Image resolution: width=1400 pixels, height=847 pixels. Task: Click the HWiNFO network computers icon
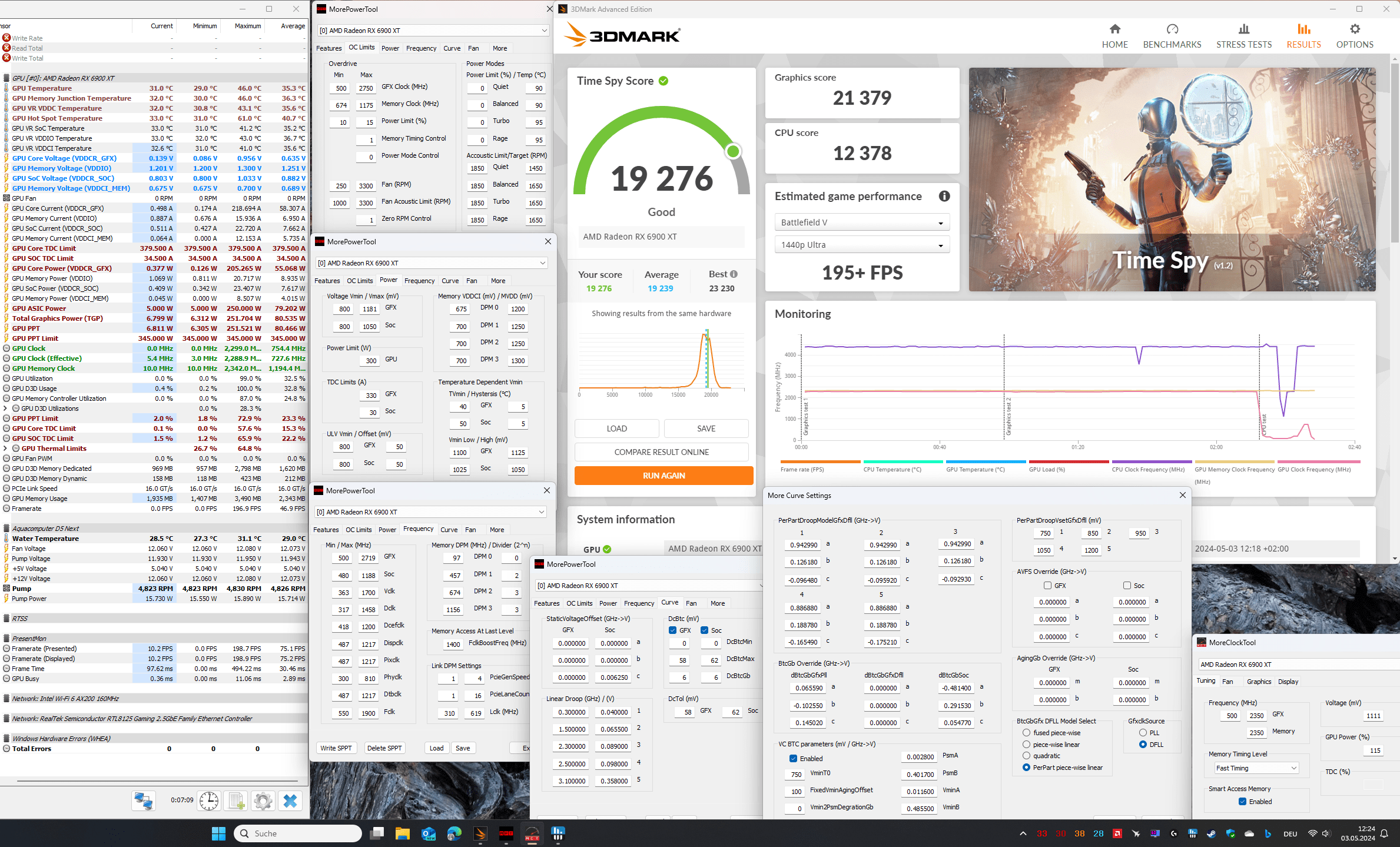[144, 801]
